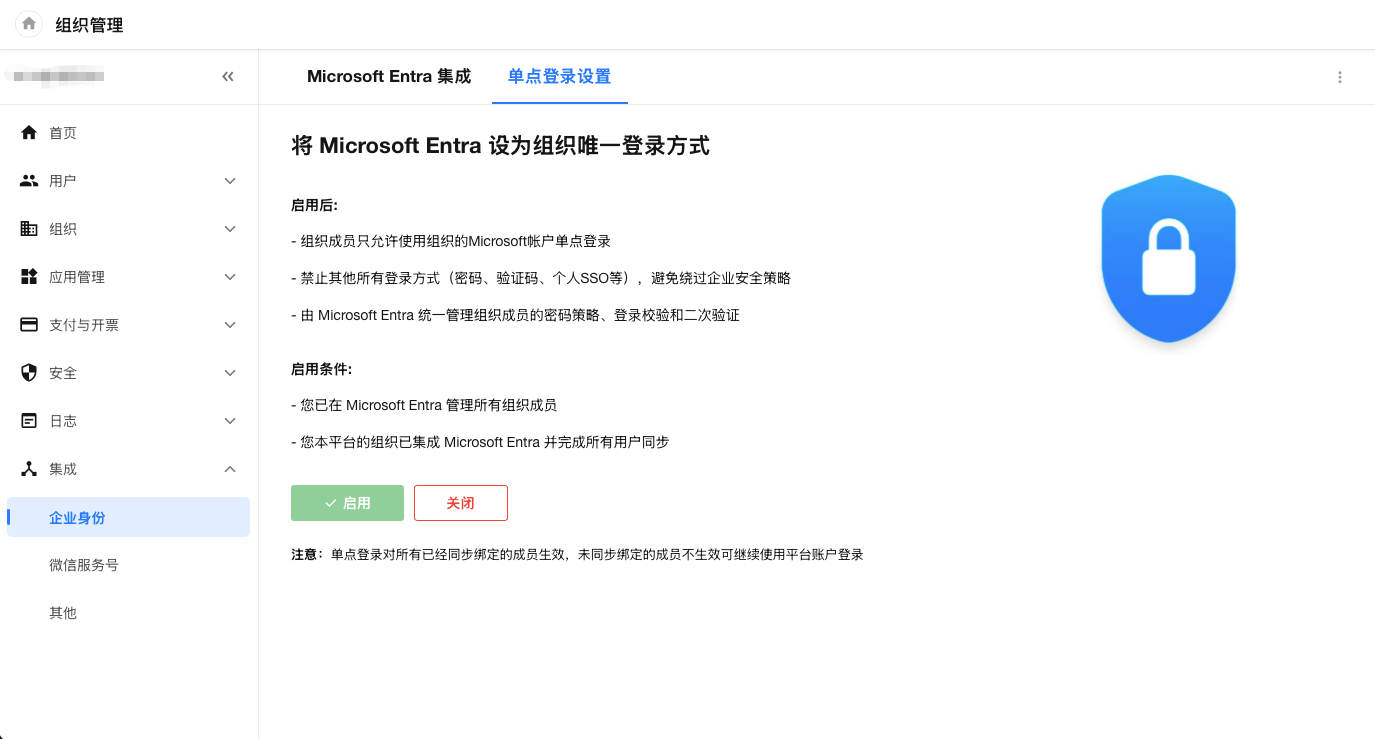Viewport: 1375px width, 739px height.
Task: Collapse the 集成 menu chevron
Action: tap(230, 469)
